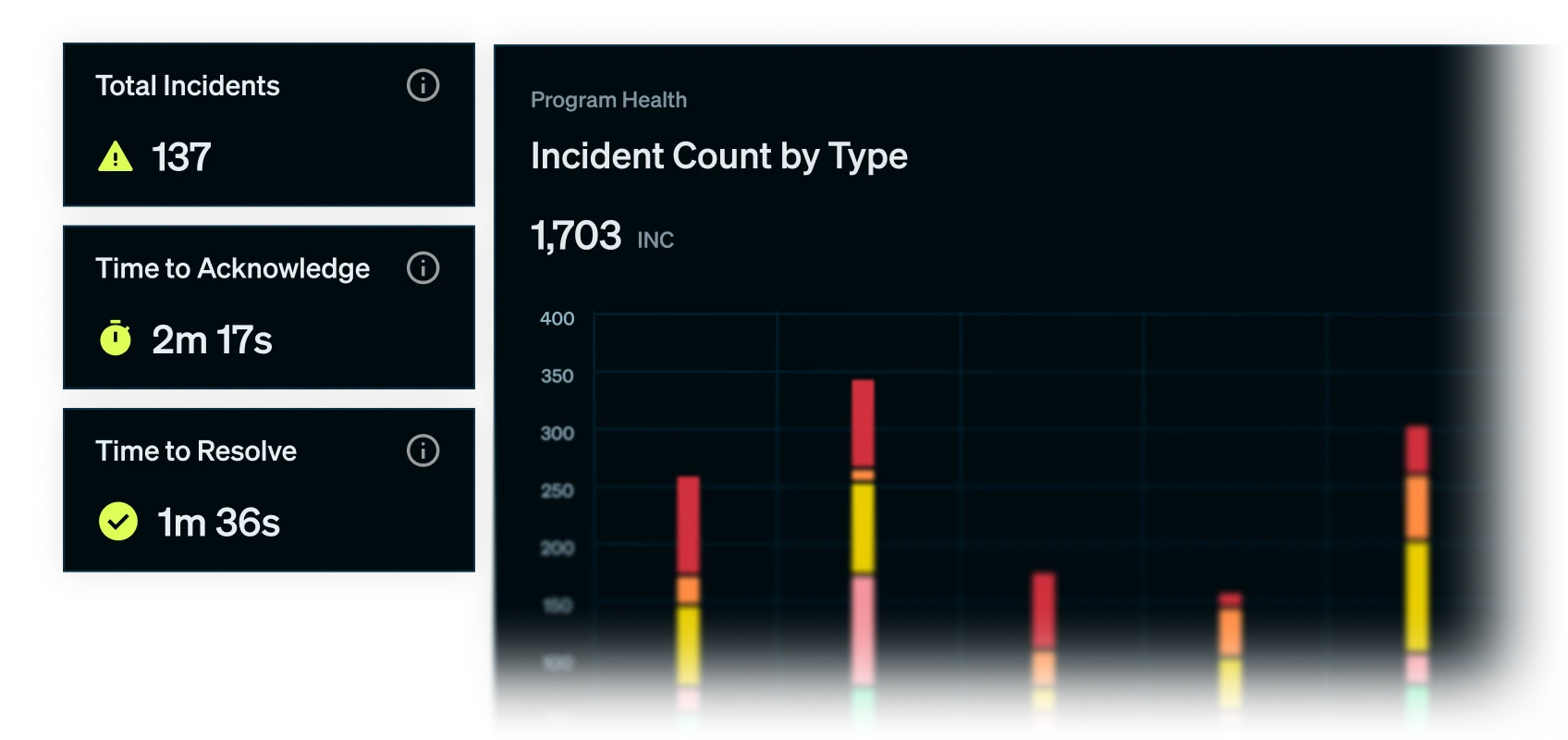The height and width of the screenshot is (740, 1568).
Task: Click the 137 incidents value
Action: click(181, 157)
